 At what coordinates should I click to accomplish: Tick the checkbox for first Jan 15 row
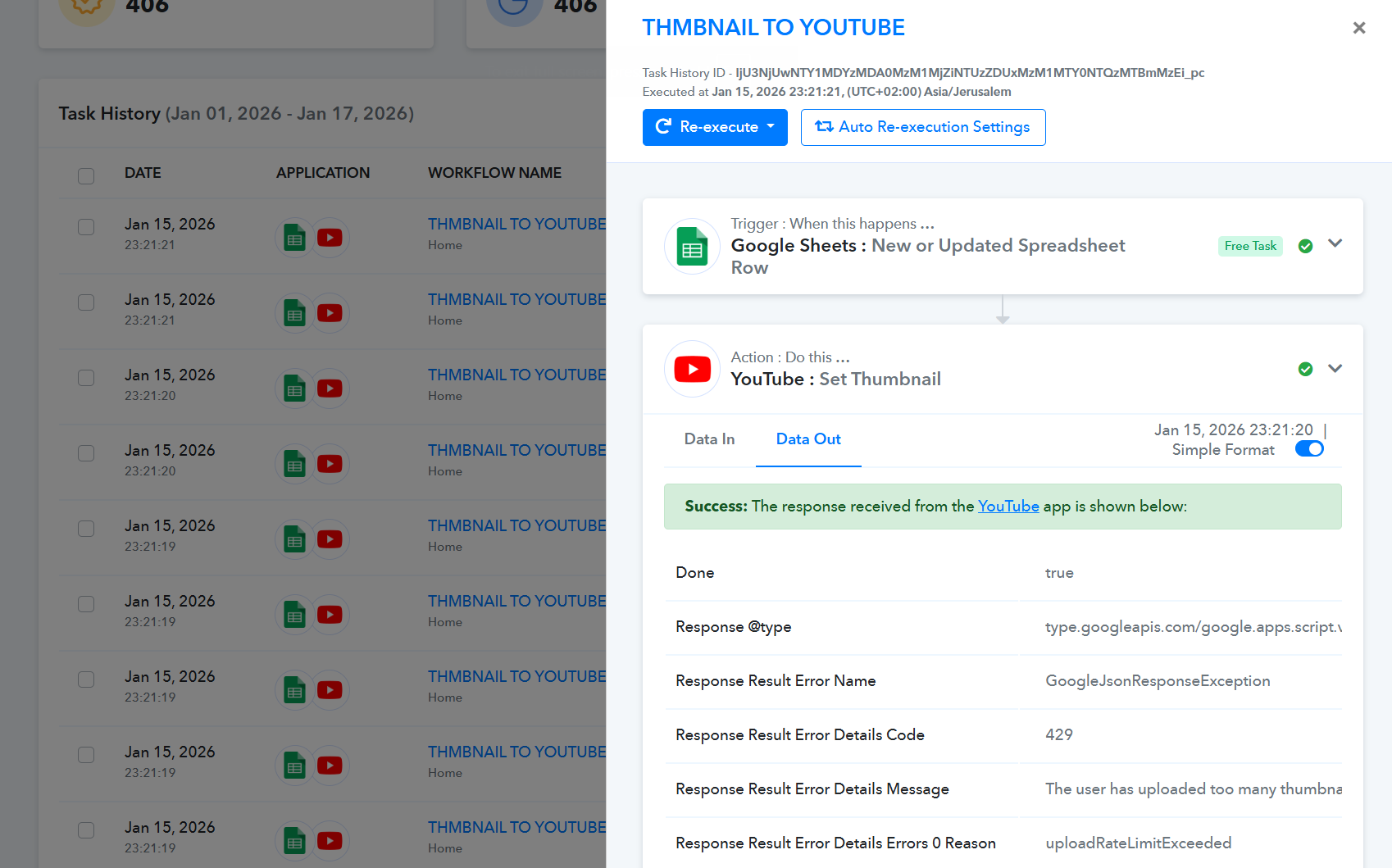tap(86, 227)
